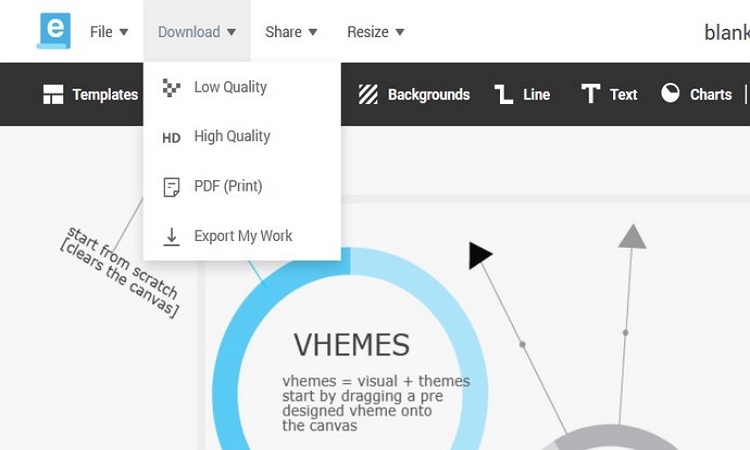Expand the Resize dropdown arrow
Screen dimensions: 750x450
[400, 32]
